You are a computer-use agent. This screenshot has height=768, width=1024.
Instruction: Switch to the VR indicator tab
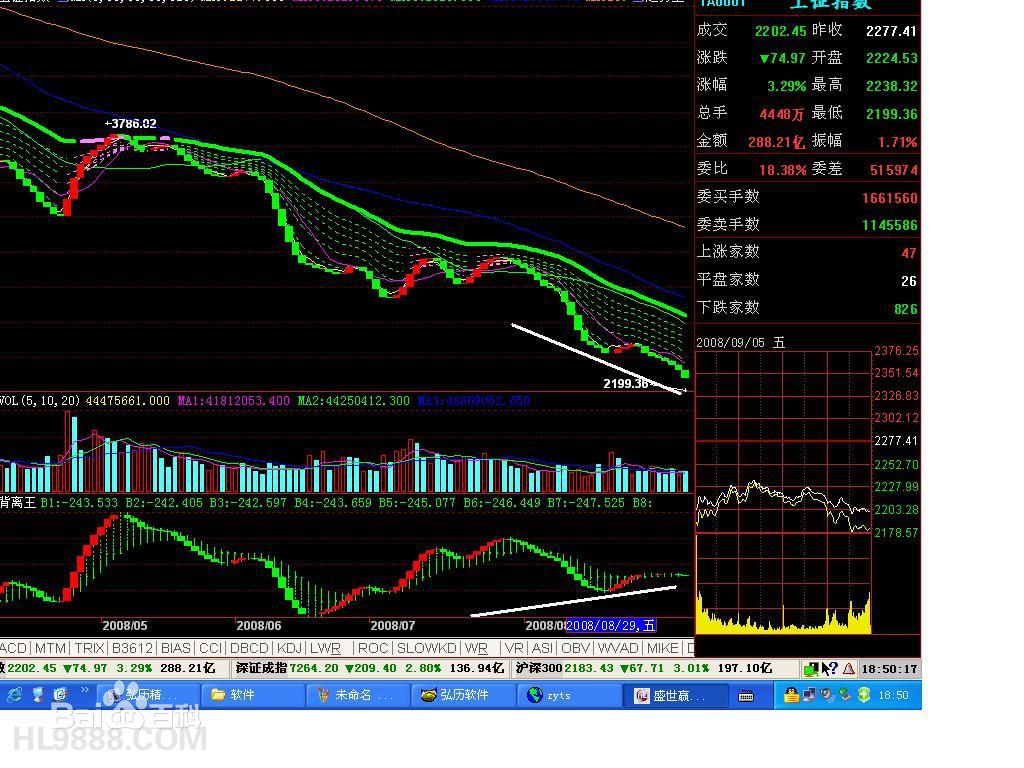tap(514, 648)
